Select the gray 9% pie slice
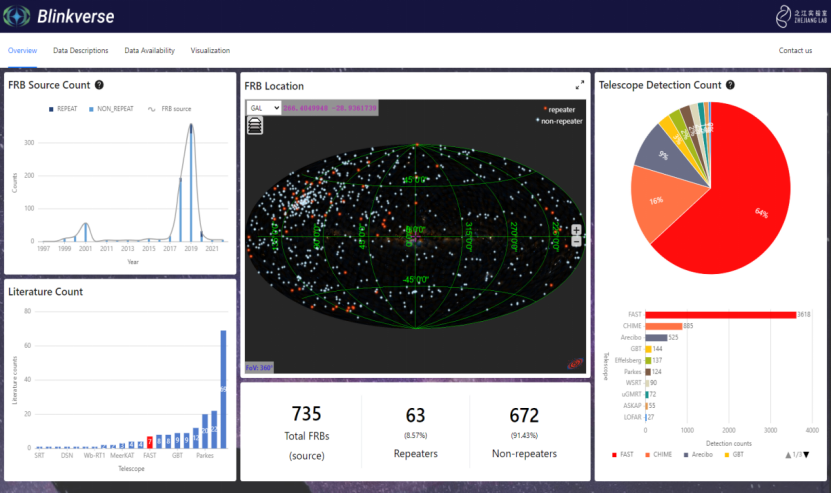The height and width of the screenshot is (494, 831). pos(667,156)
